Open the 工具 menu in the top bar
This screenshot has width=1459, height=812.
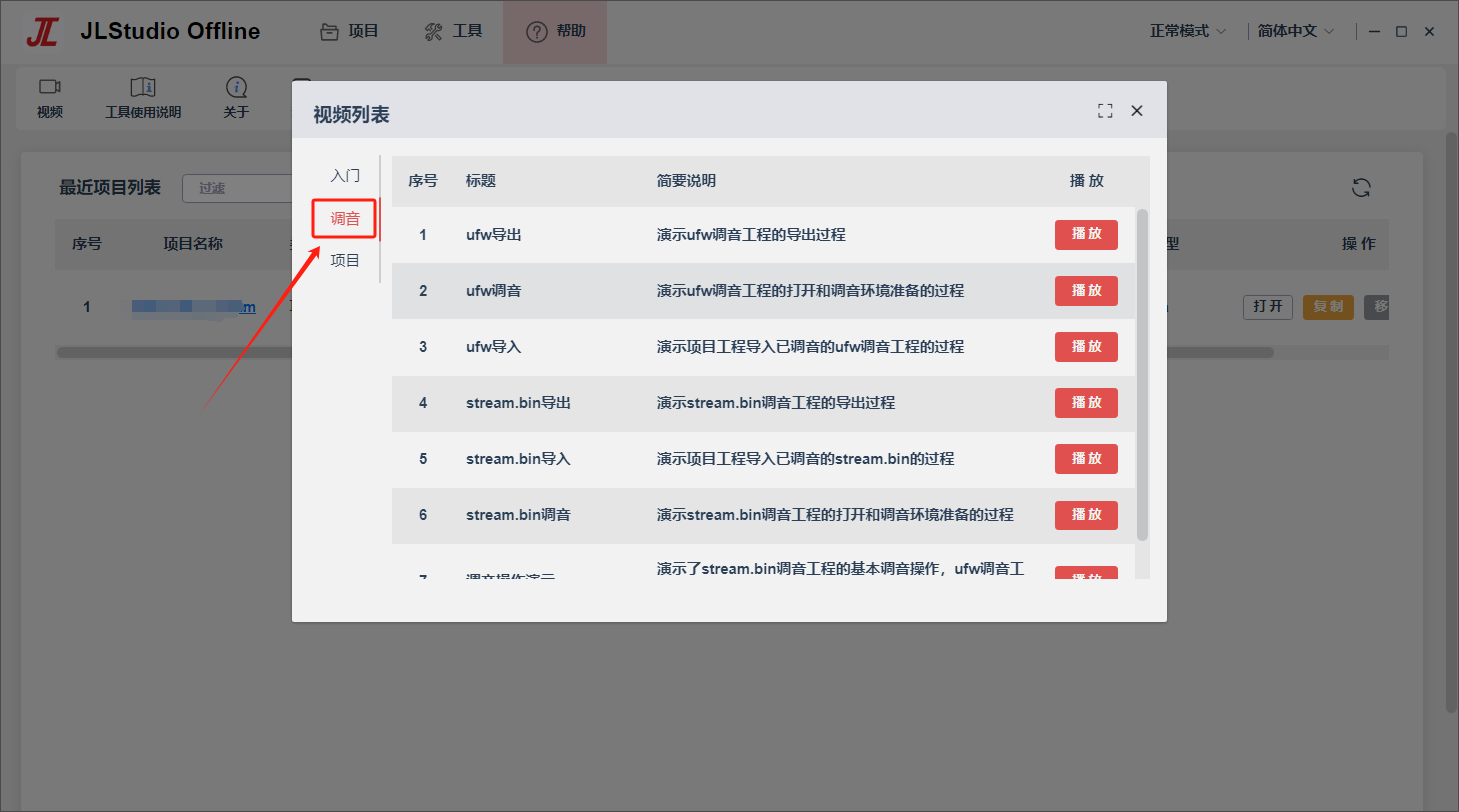[x=454, y=31]
